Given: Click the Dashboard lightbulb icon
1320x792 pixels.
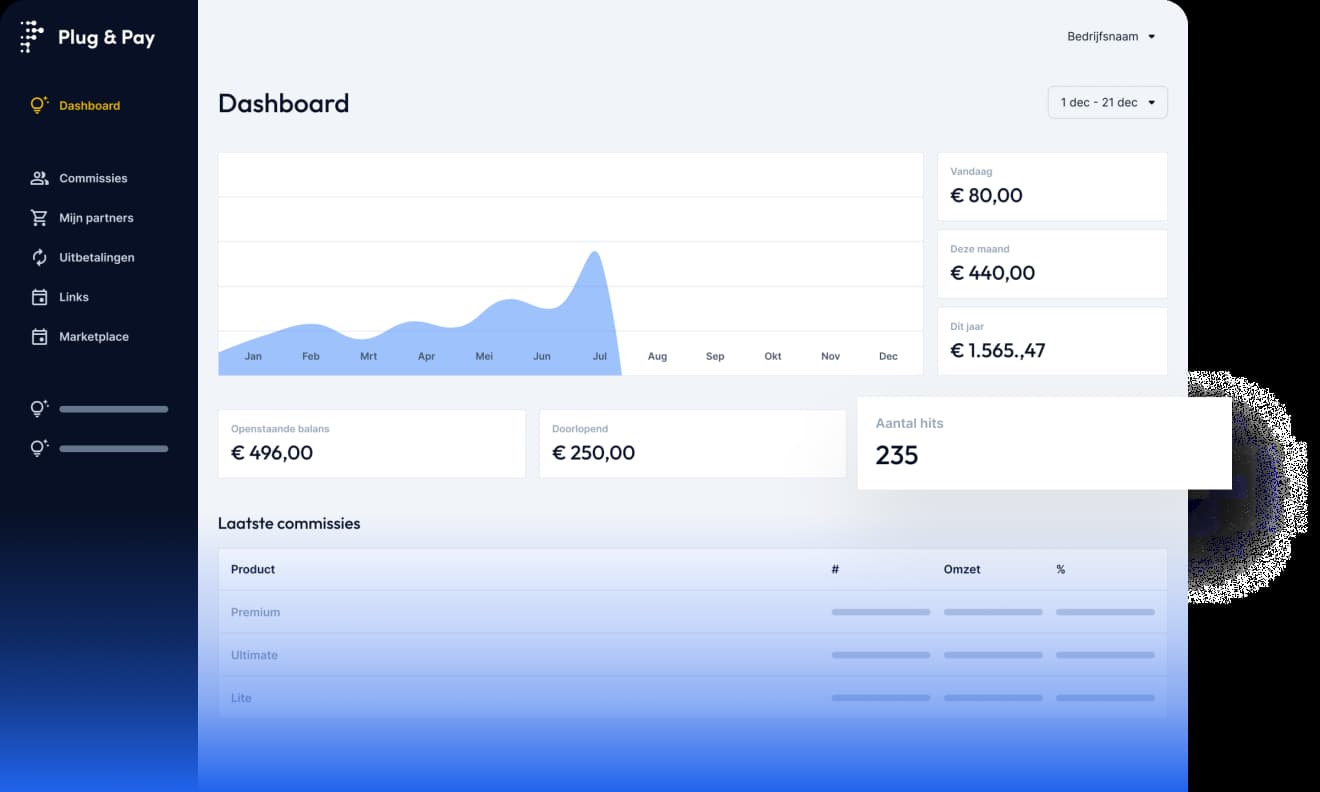Looking at the screenshot, I should click(39, 105).
